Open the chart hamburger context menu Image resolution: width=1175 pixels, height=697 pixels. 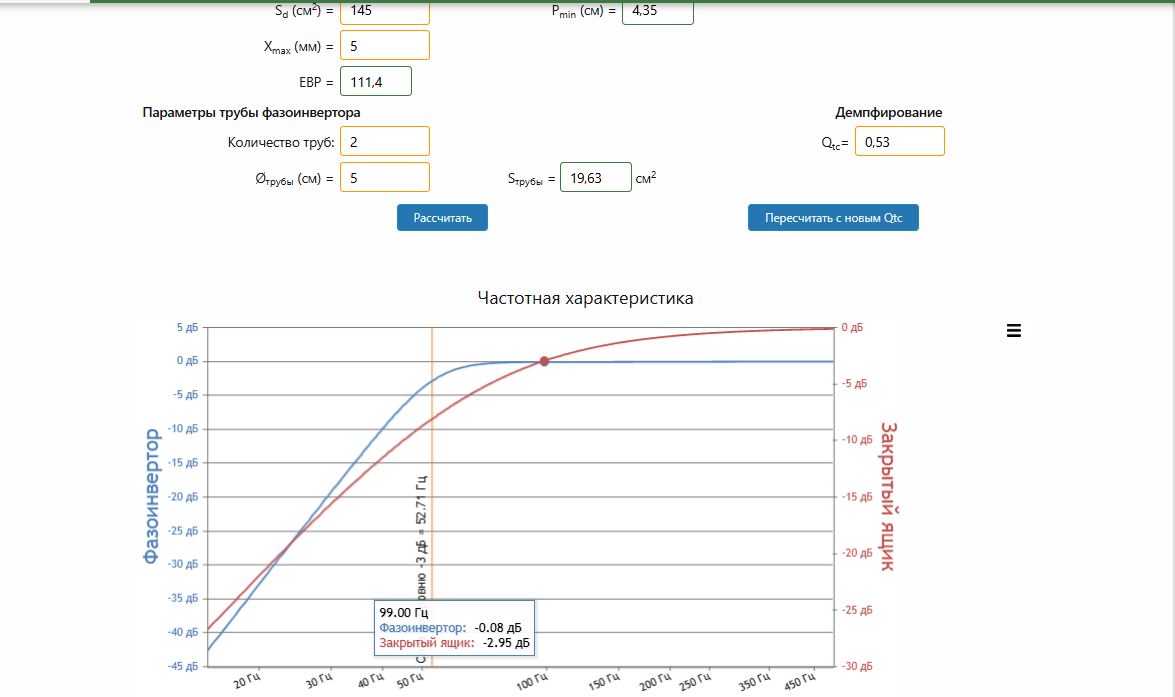(1013, 331)
